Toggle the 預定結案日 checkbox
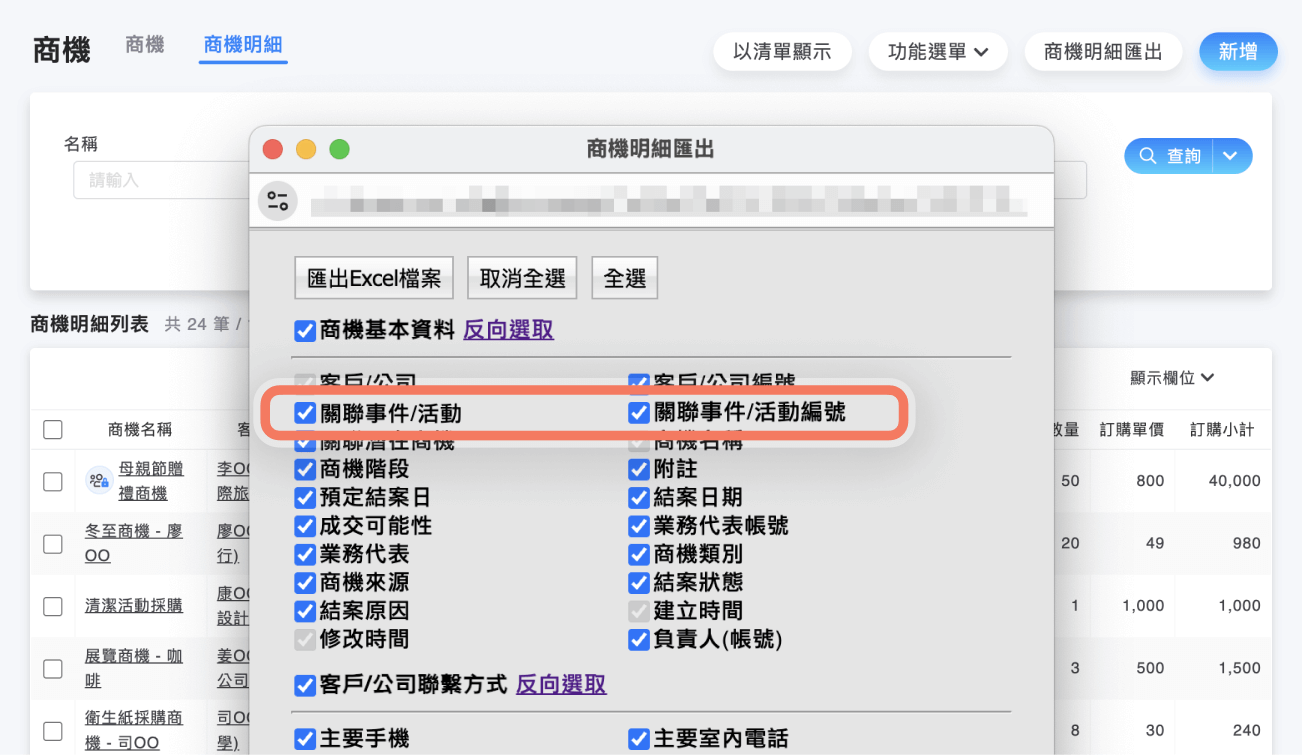Screen dimensions: 1302x755 [x=305, y=497]
